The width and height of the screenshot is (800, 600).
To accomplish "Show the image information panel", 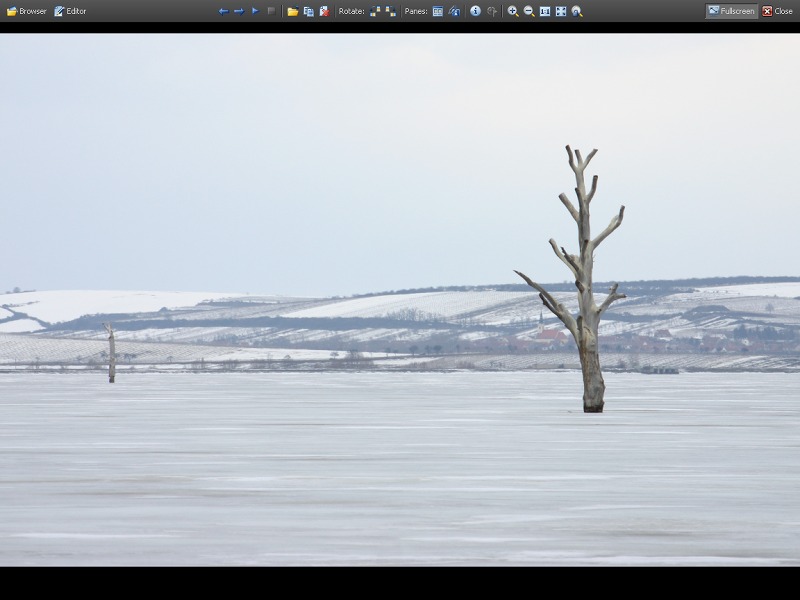I will tap(476, 11).
